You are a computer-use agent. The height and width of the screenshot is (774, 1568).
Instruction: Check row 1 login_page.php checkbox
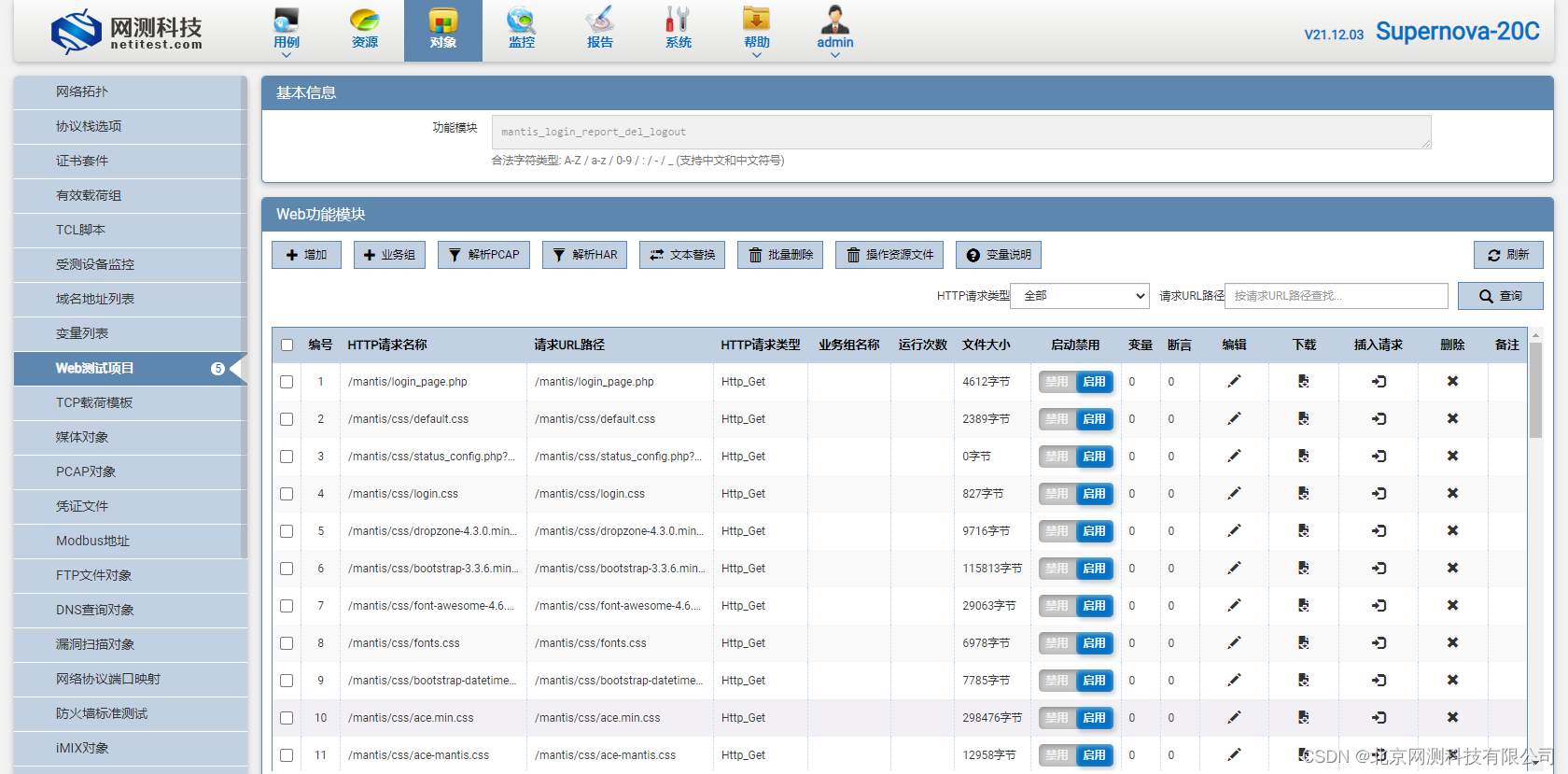point(287,382)
